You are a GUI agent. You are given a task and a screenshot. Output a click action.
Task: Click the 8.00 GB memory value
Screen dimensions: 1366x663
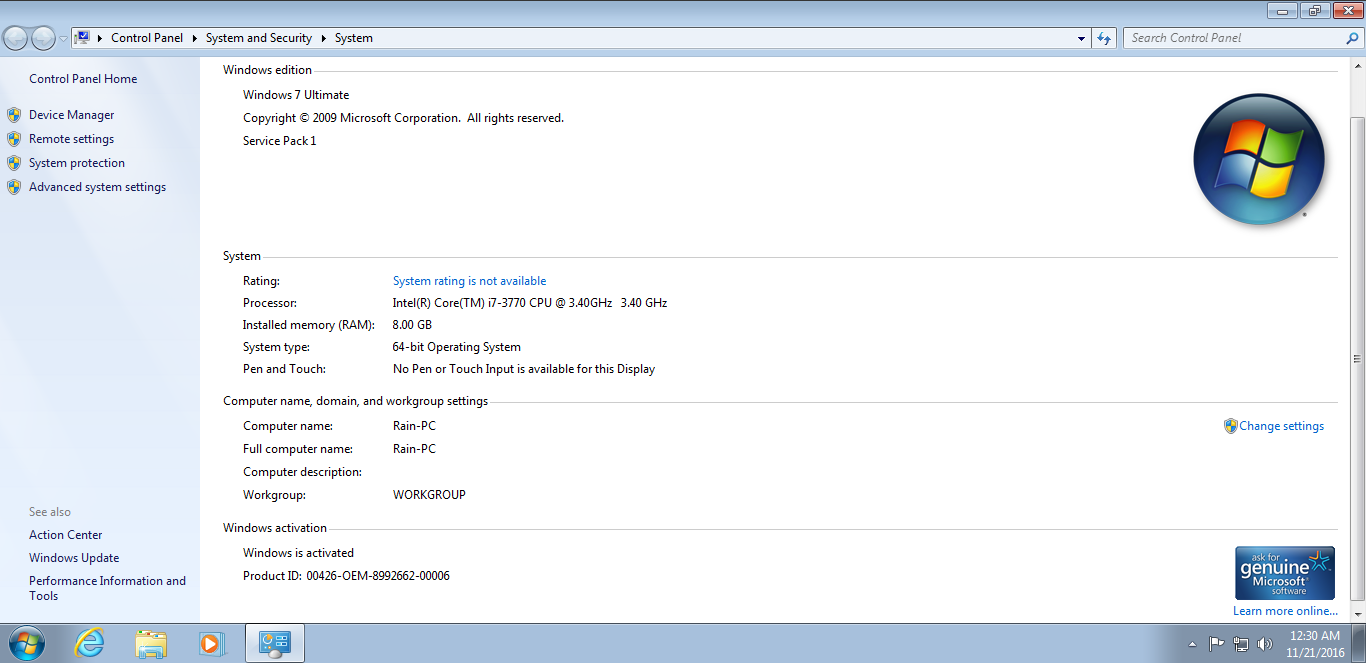412,325
